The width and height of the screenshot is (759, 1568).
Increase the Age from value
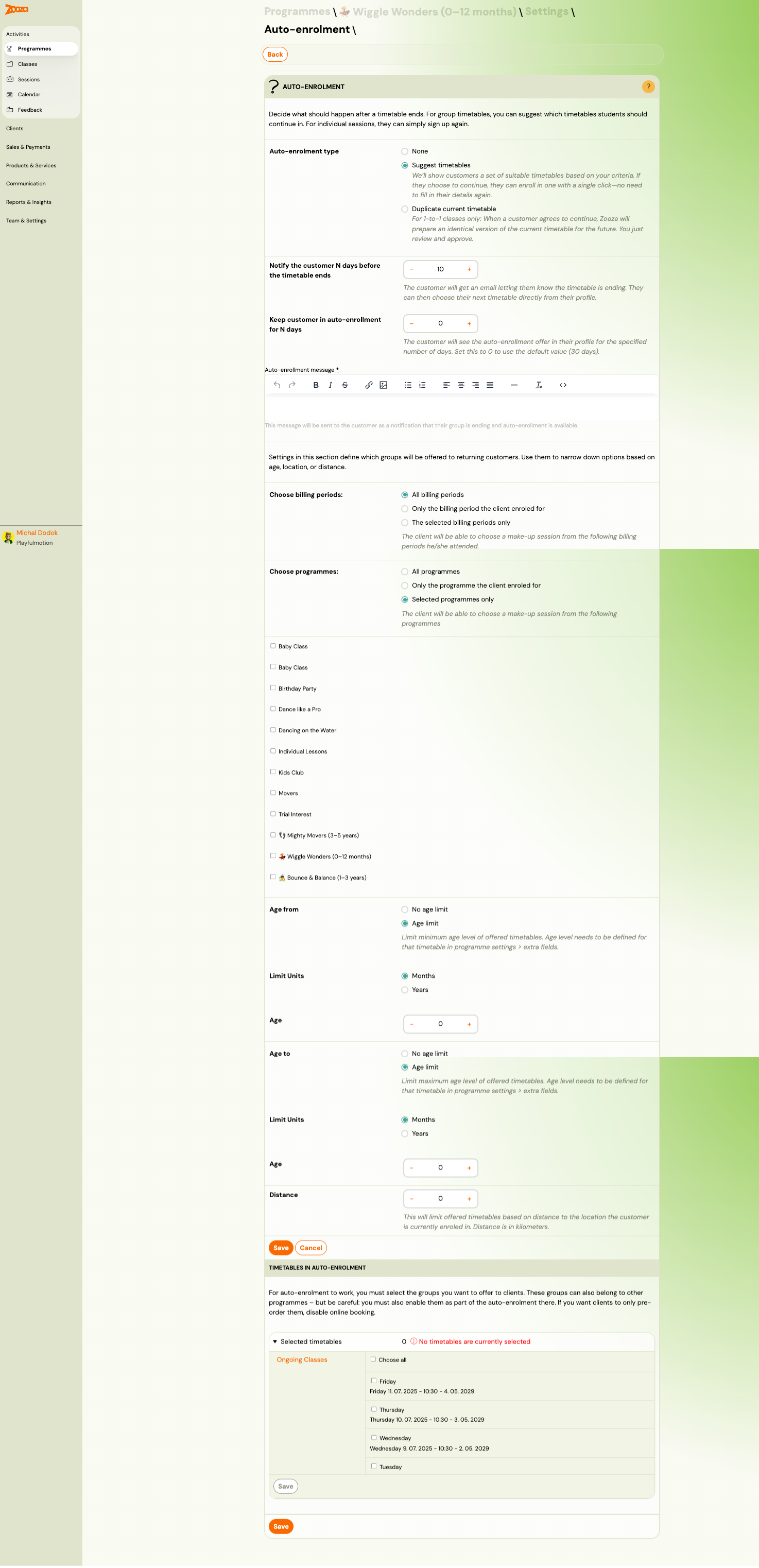[469, 1024]
